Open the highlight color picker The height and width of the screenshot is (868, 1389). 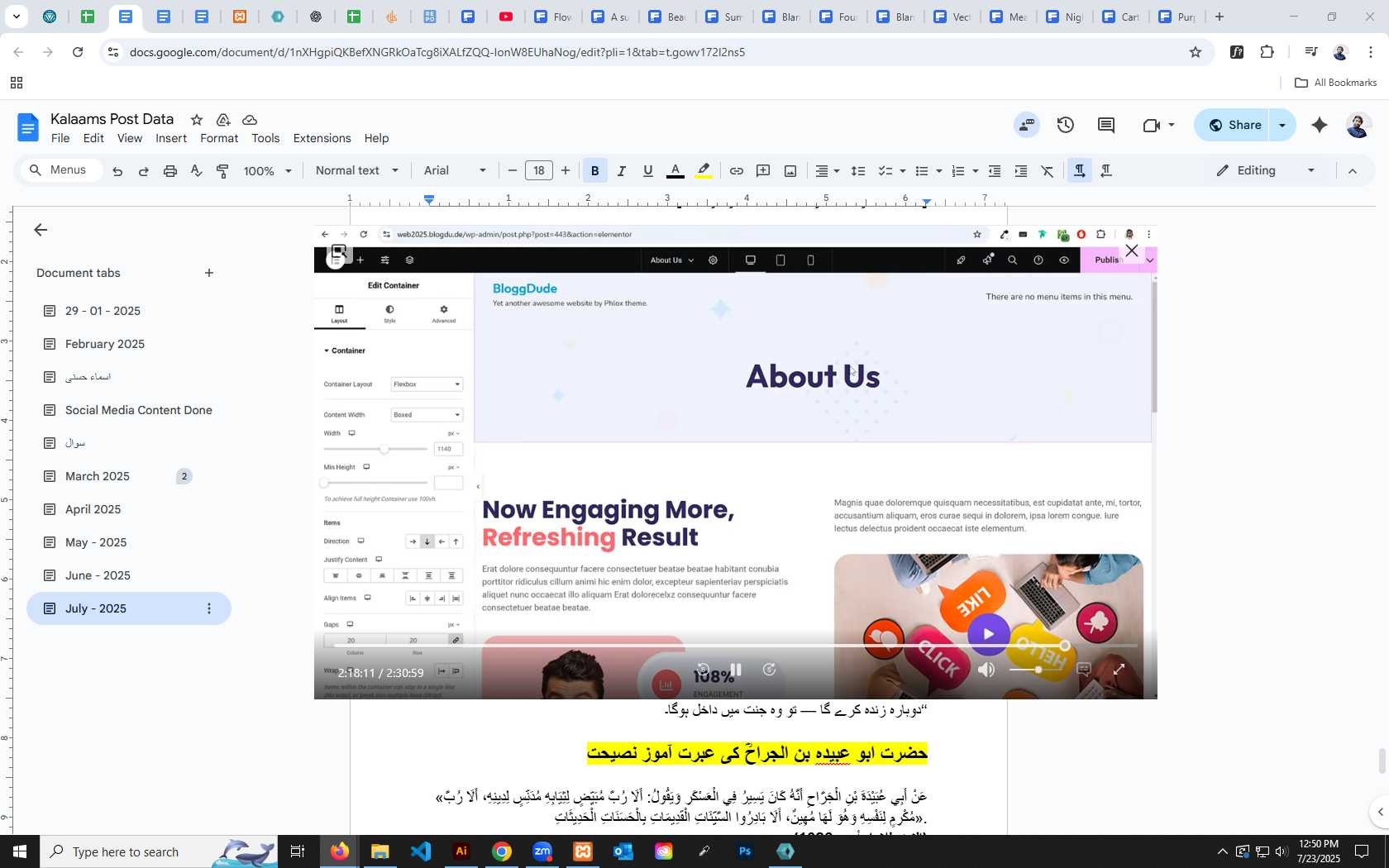pyautogui.click(x=704, y=171)
